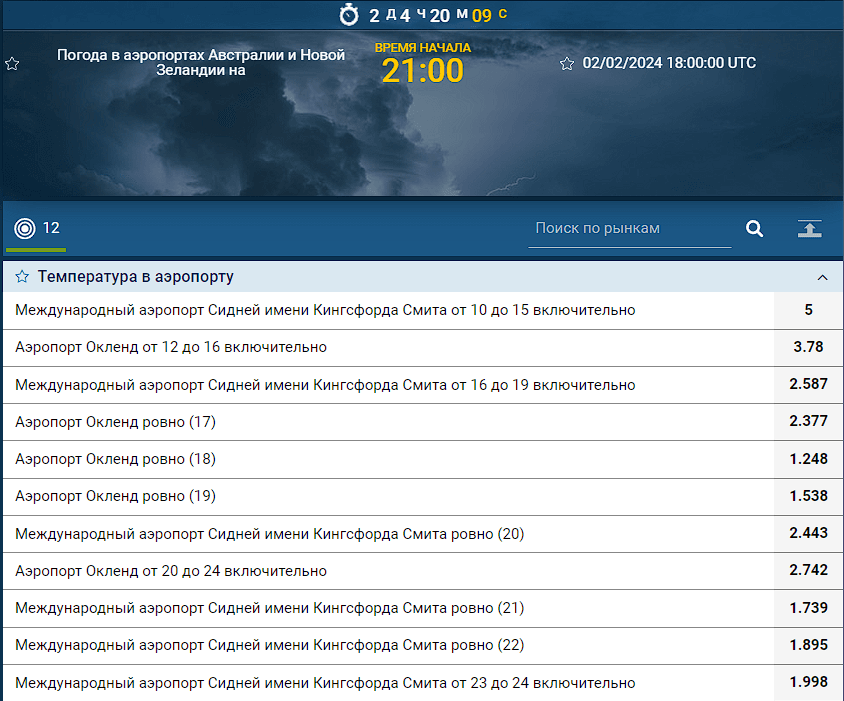This screenshot has width=844, height=701.
Task: Click row text 'Аэропорт Окленд ровно (19)'
Action: 115,496
